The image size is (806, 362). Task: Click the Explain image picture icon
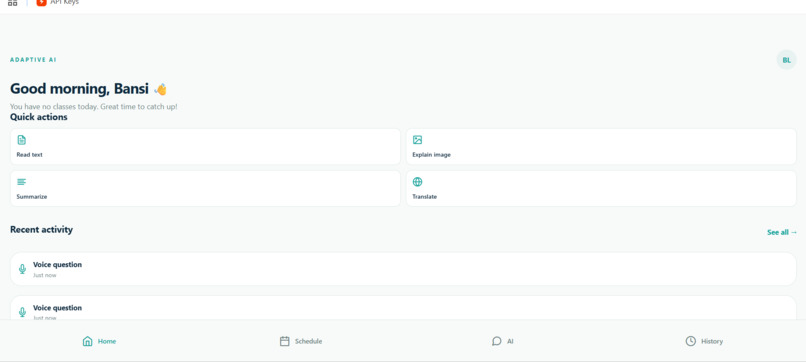pyautogui.click(x=417, y=140)
